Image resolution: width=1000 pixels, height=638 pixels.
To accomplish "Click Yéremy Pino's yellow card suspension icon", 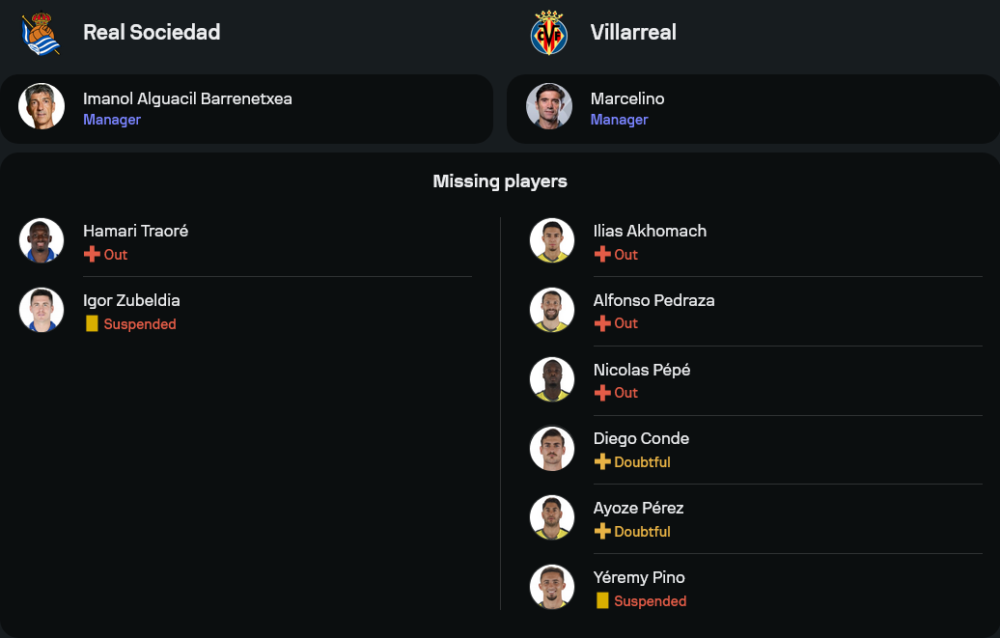I will [x=602, y=601].
